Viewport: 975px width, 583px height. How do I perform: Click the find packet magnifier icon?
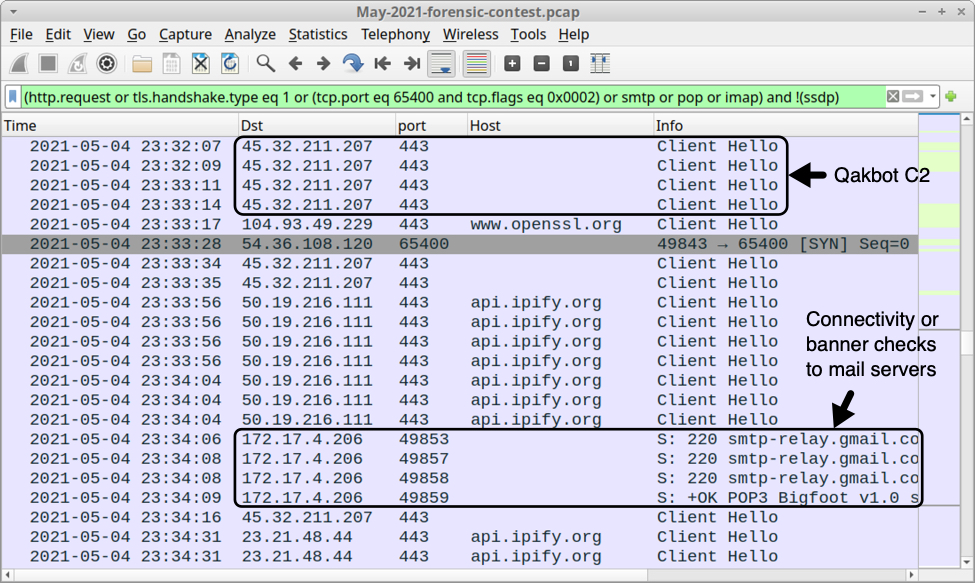[265, 64]
